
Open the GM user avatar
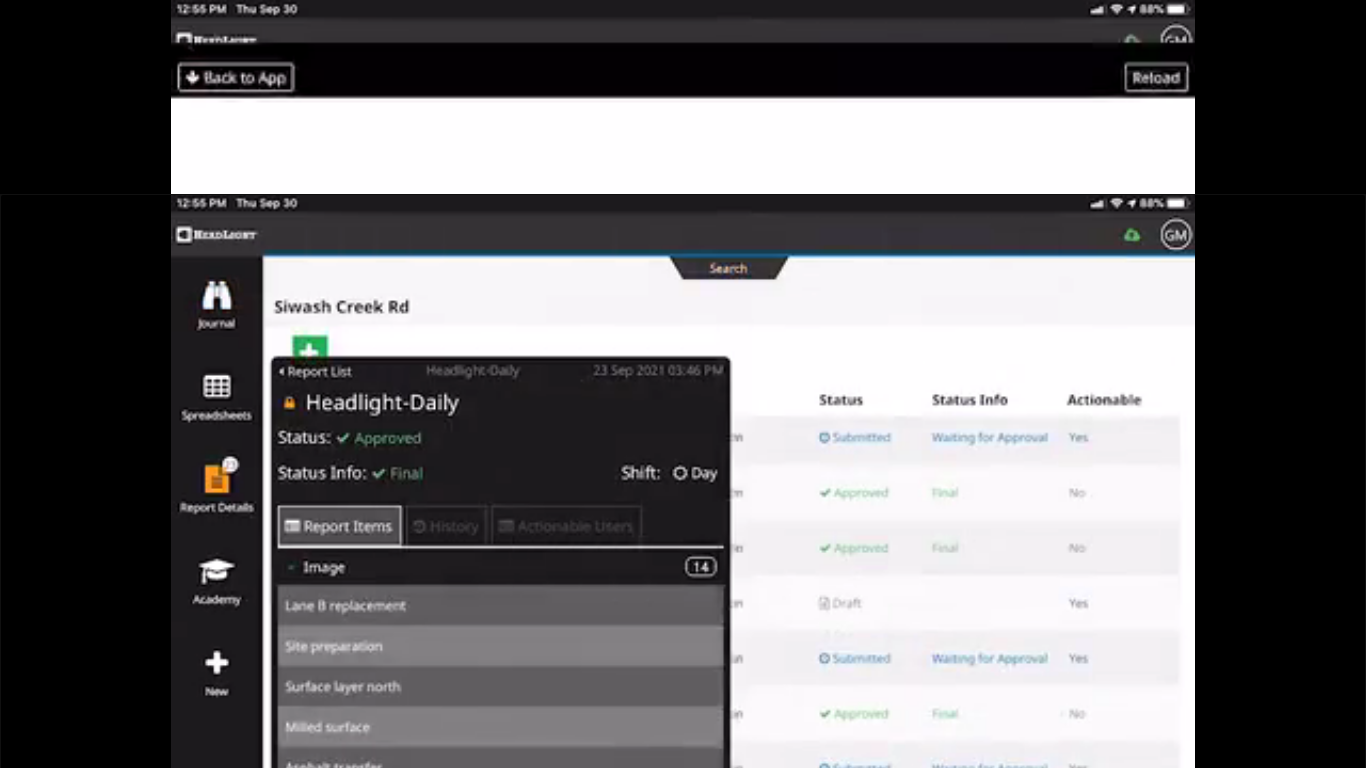coord(1175,235)
